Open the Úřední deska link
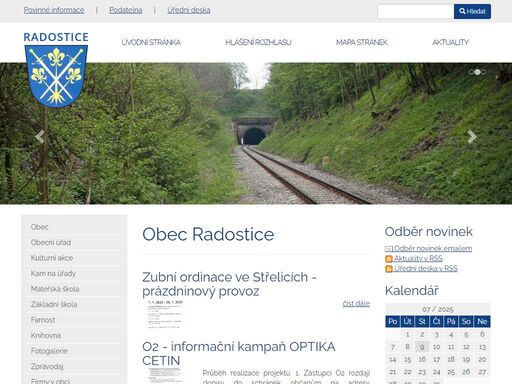 click(189, 10)
